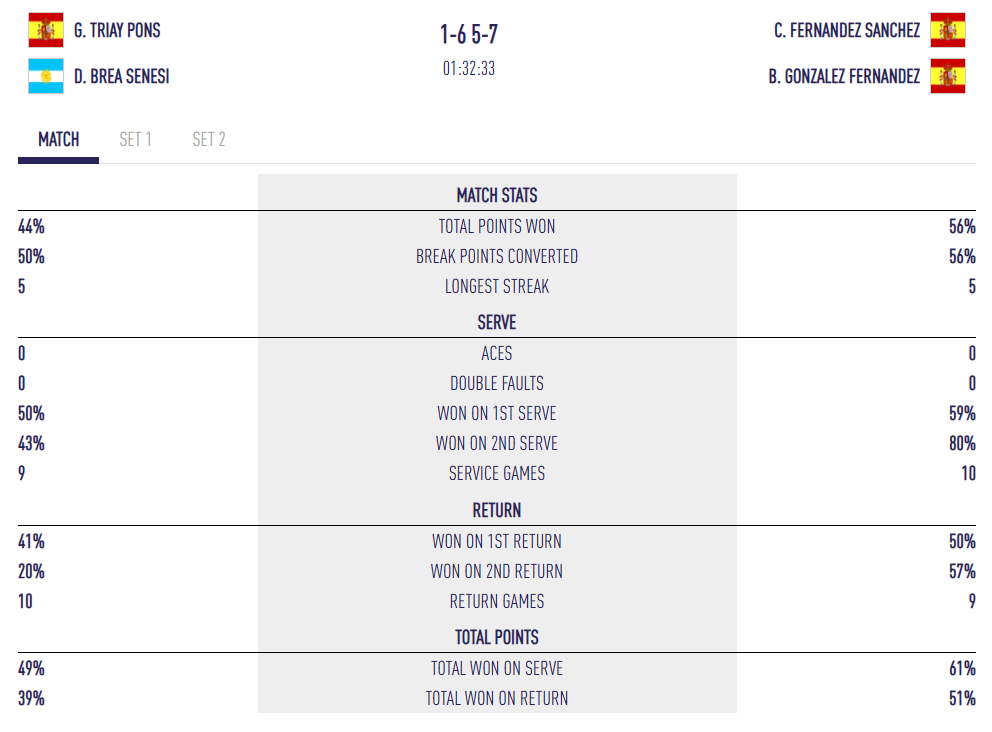
Task: Click the 1-6 5-7 match score
Action: [x=469, y=35]
